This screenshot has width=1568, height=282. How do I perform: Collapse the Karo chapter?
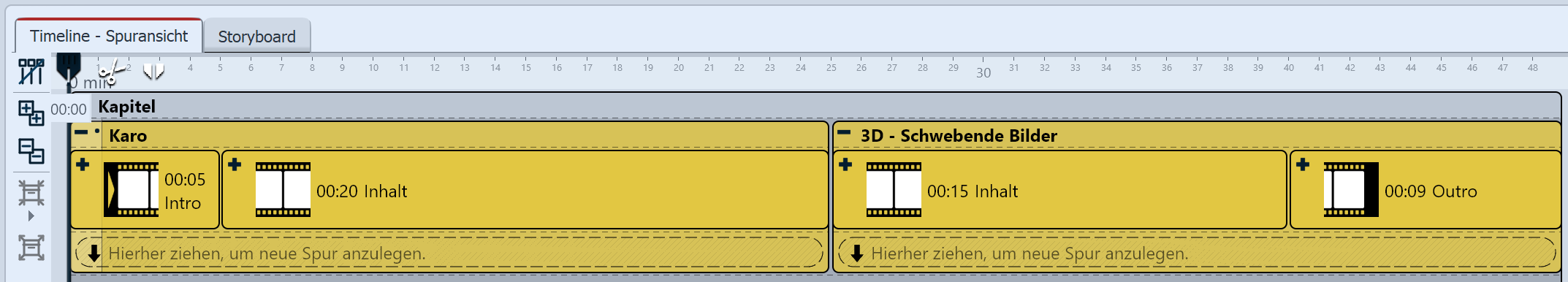click(81, 132)
